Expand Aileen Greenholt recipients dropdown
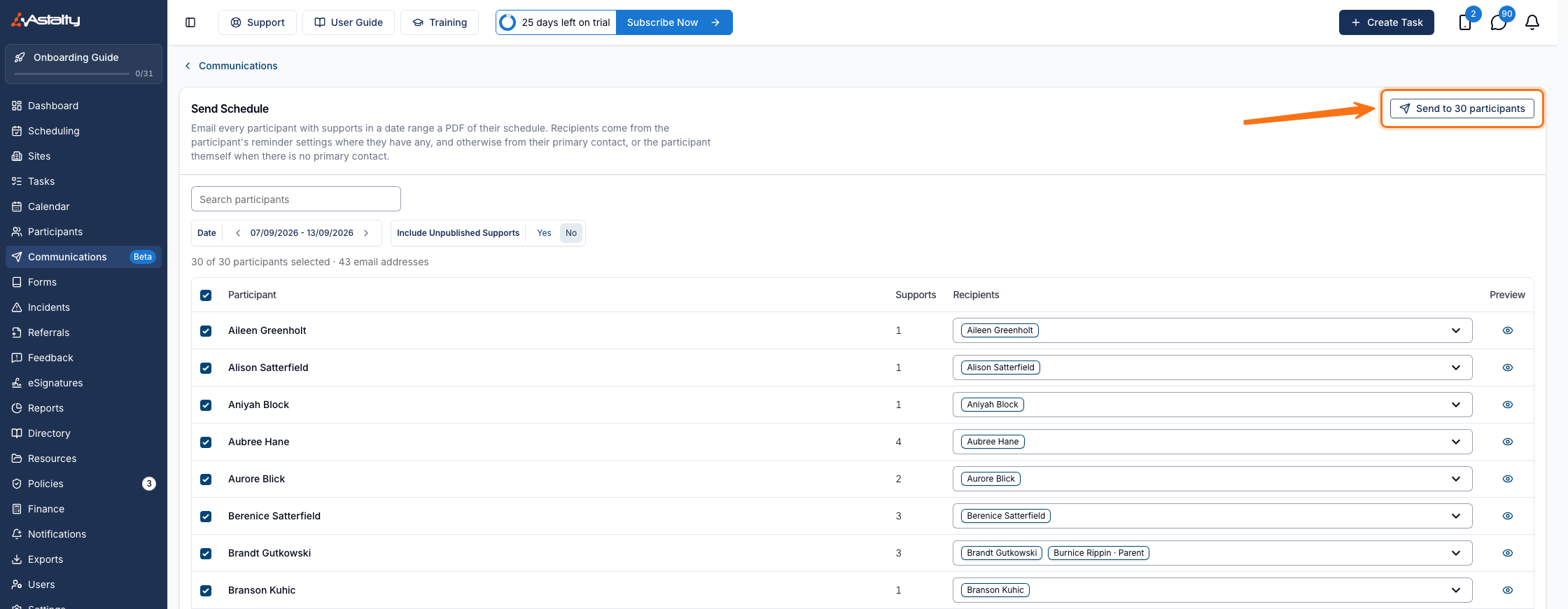Image resolution: width=1568 pixels, height=609 pixels. pos(1456,330)
